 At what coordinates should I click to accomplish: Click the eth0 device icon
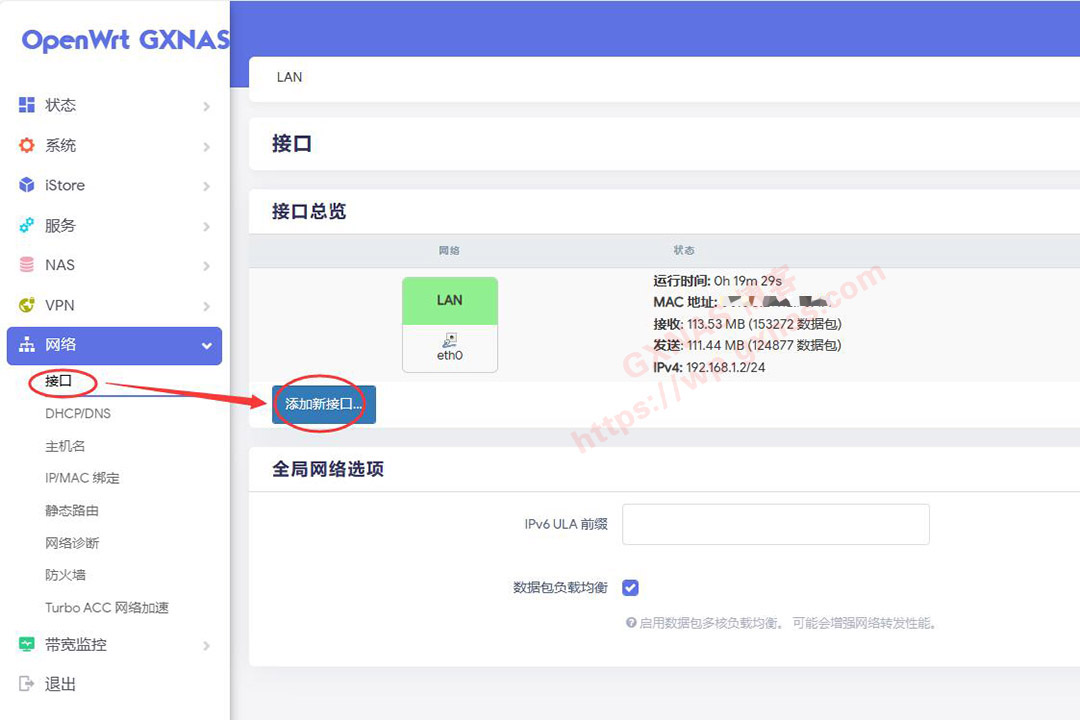[450, 341]
